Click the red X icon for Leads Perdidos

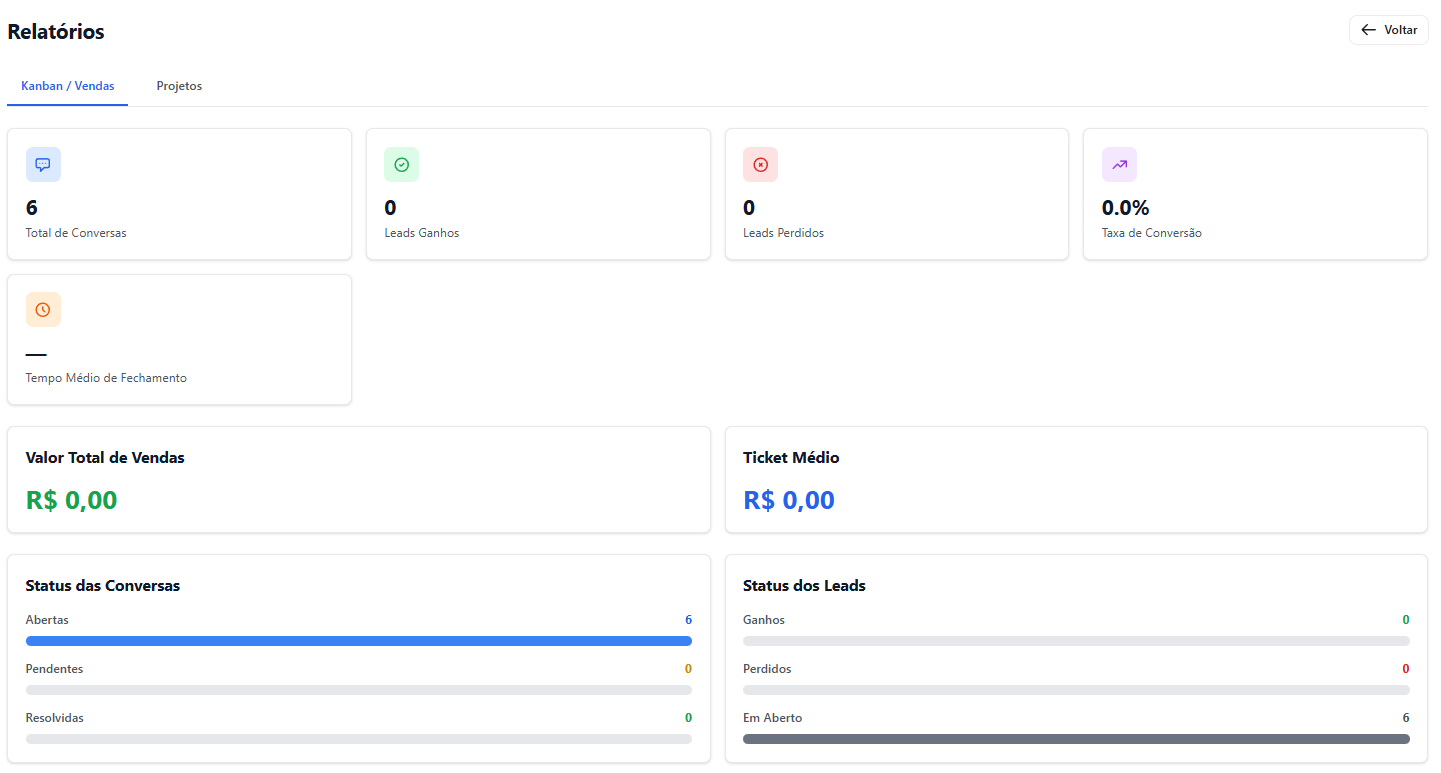pos(760,164)
